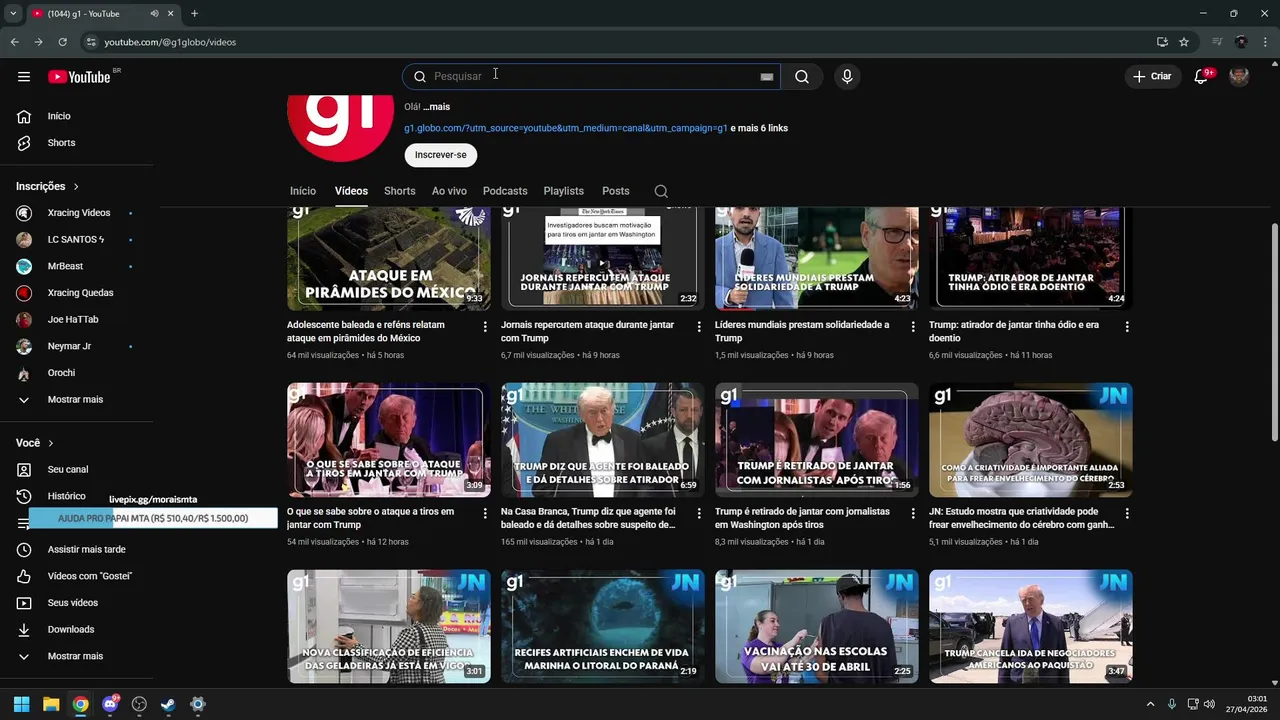Image resolution: width=1280 pixels, height=720 pixels.
Task: Switch to the Posts tab
Action: (616, 191)
